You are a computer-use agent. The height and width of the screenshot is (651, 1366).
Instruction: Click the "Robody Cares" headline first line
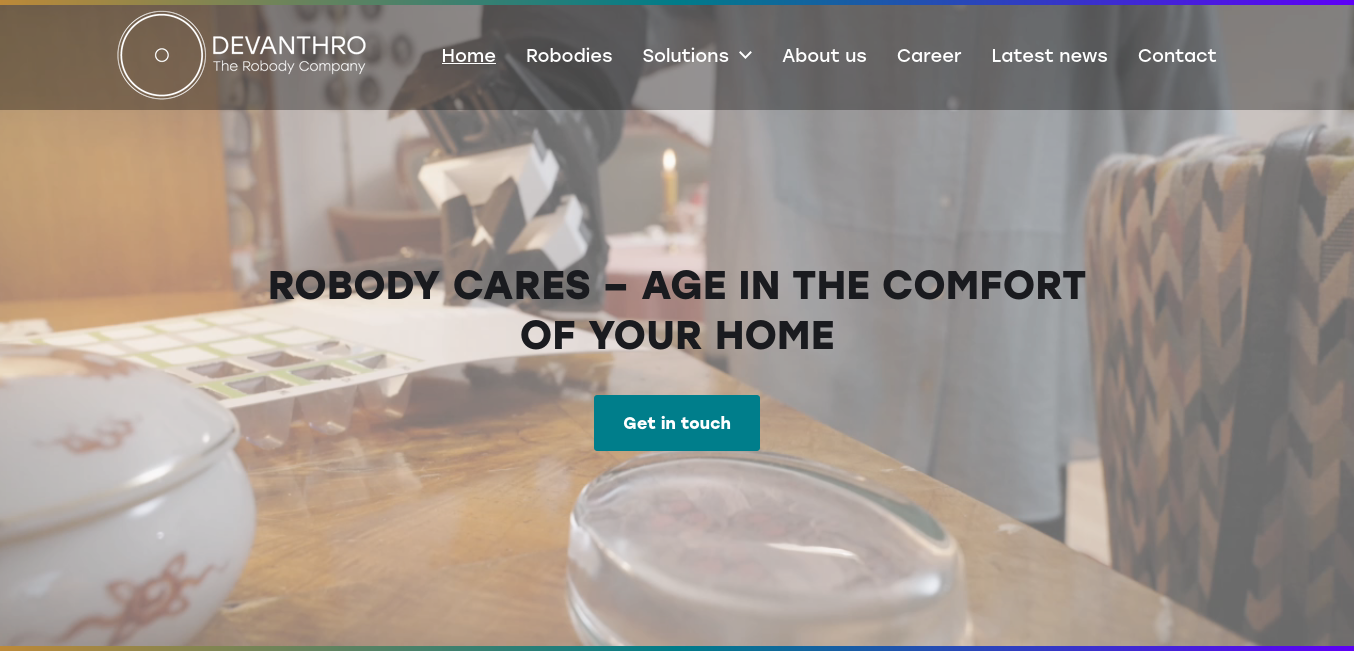[x=677, y=286]
